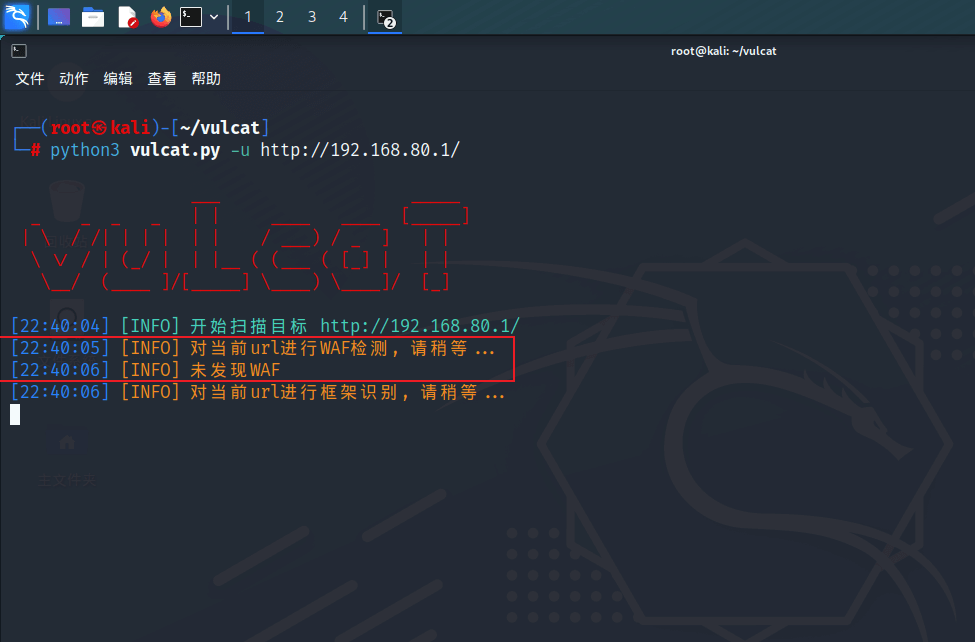Open the 查看 (View) menu
Screen dimensions: 975x642
162,79
